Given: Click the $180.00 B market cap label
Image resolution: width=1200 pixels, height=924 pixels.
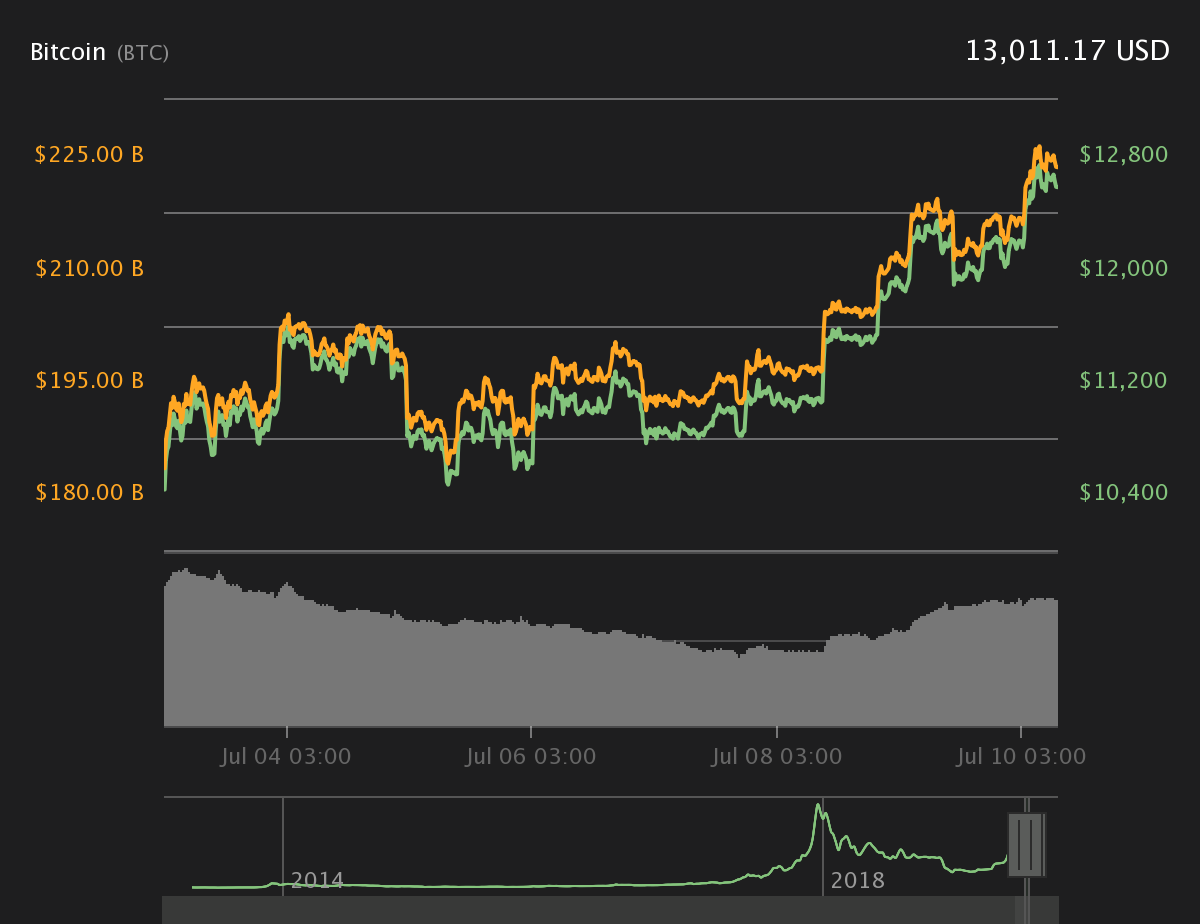Looking at the screenshot, I should [x=89, y=492].
